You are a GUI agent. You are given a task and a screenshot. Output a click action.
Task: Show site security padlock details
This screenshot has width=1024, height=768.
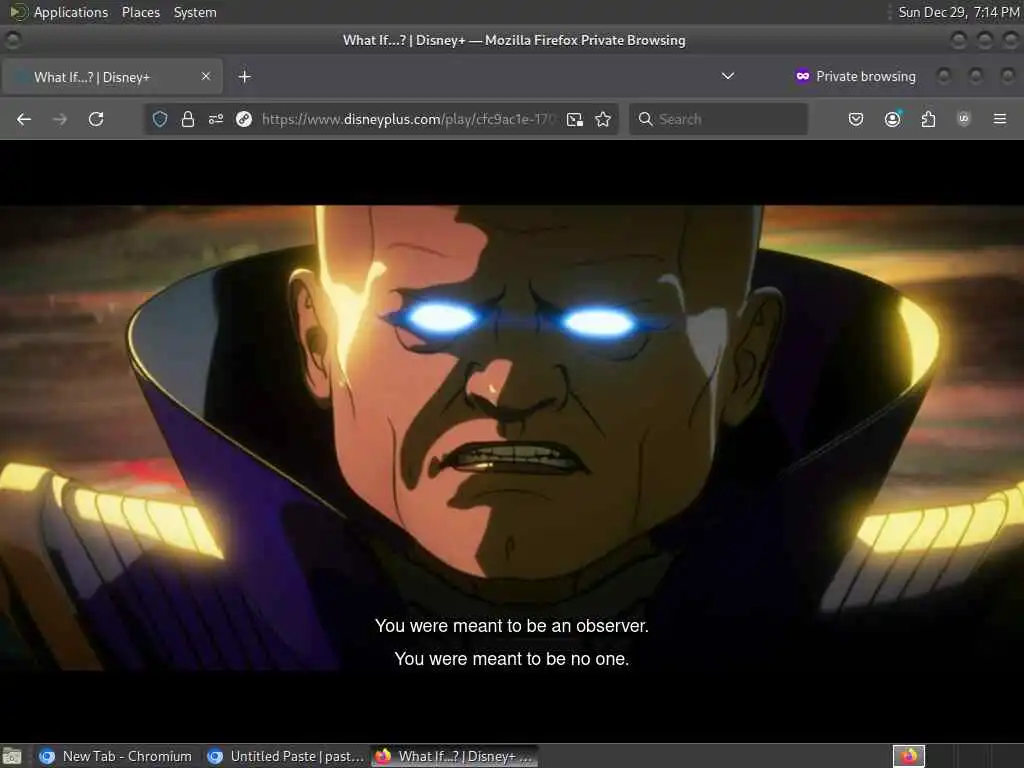pos(188,119)
